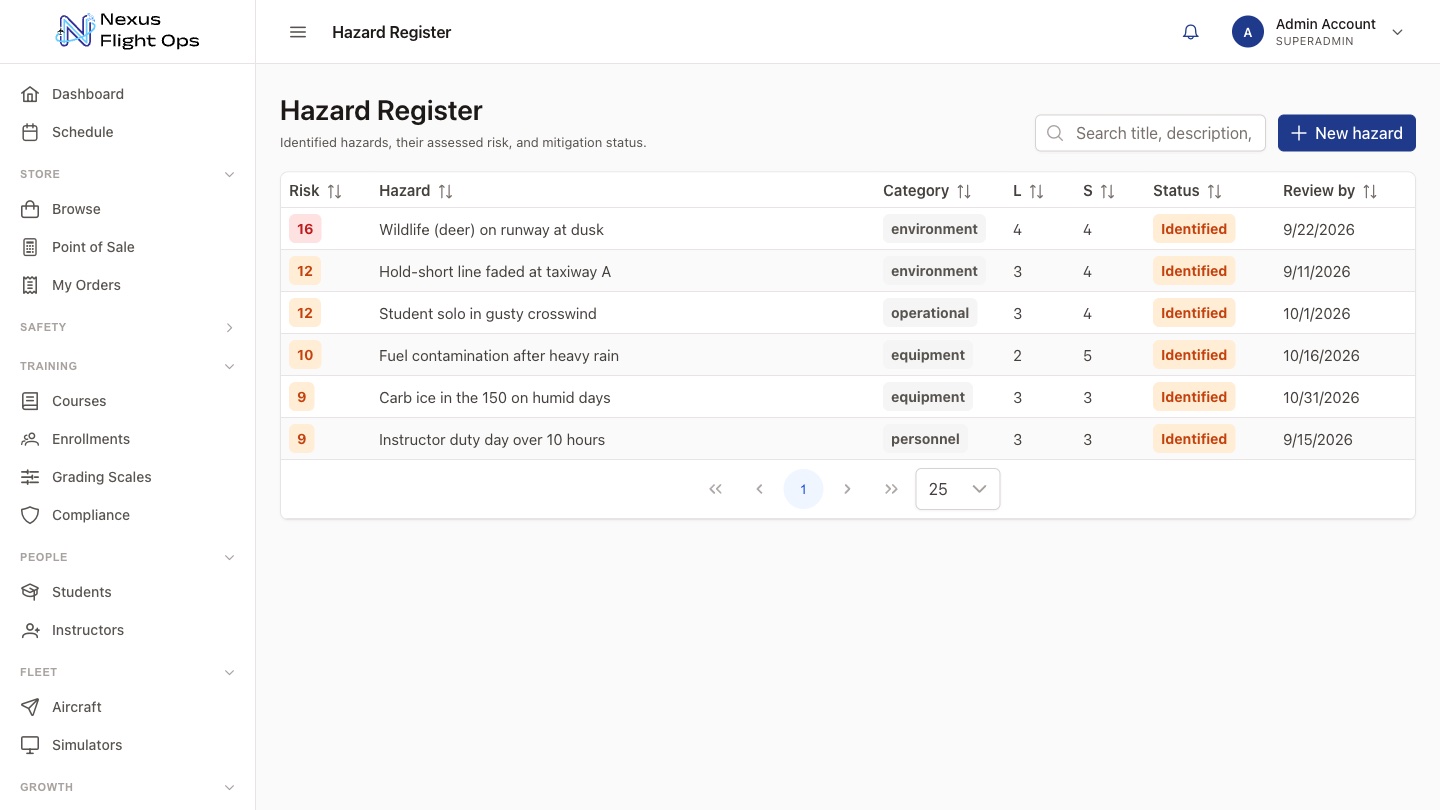Image resolution: width=1440 pixels, height=810 pixels.
Task: Open Admin Account user menu chevron
Action: (1398, 32)
